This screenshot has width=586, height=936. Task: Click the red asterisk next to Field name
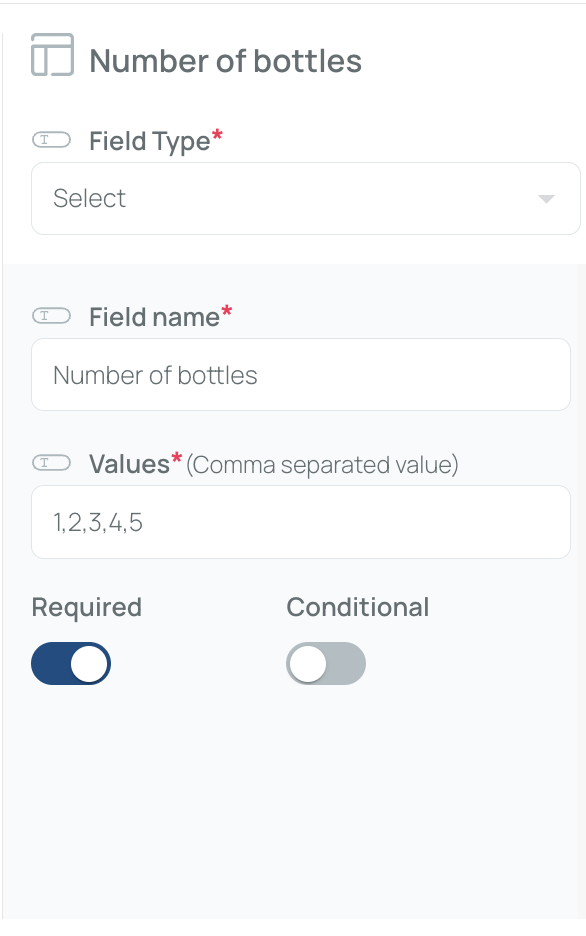[227, 310]
